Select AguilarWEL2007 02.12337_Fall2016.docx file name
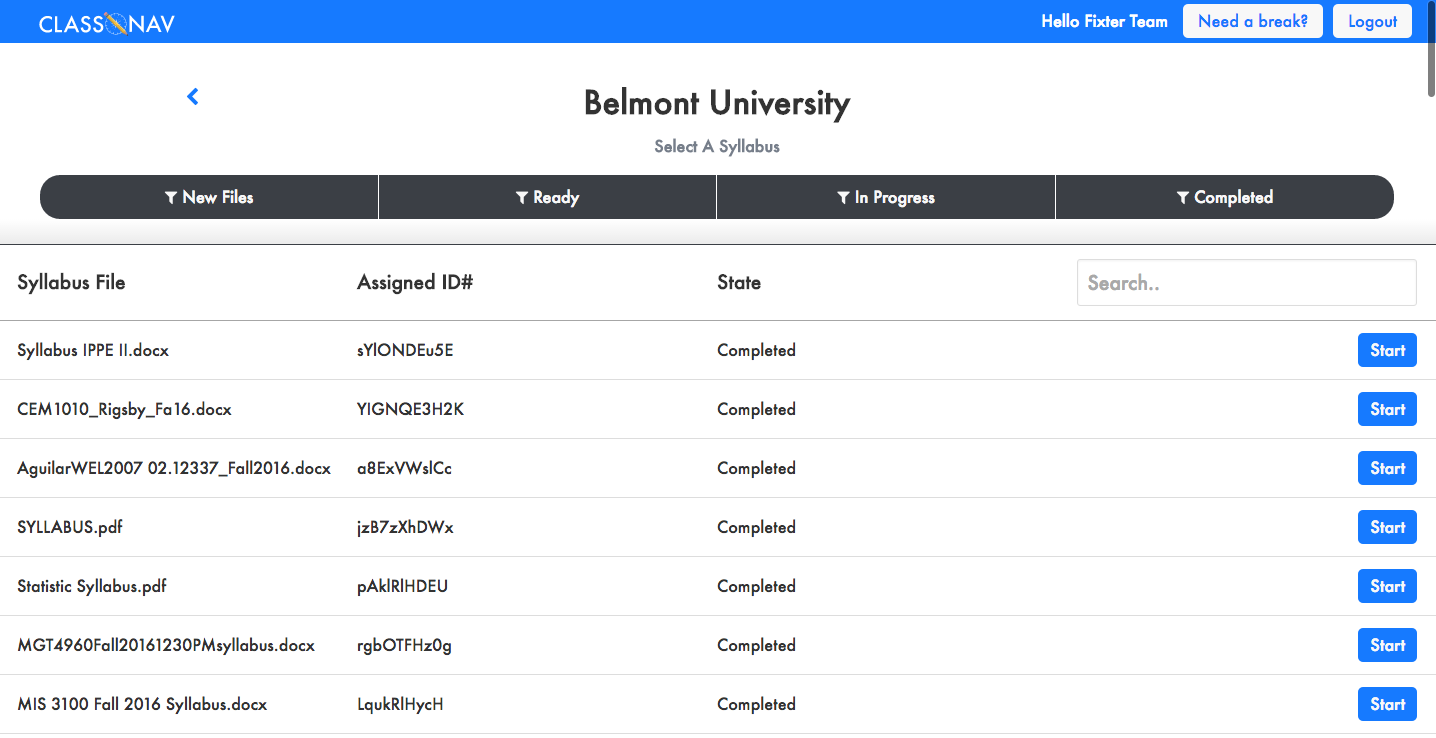 coord(174,468)
